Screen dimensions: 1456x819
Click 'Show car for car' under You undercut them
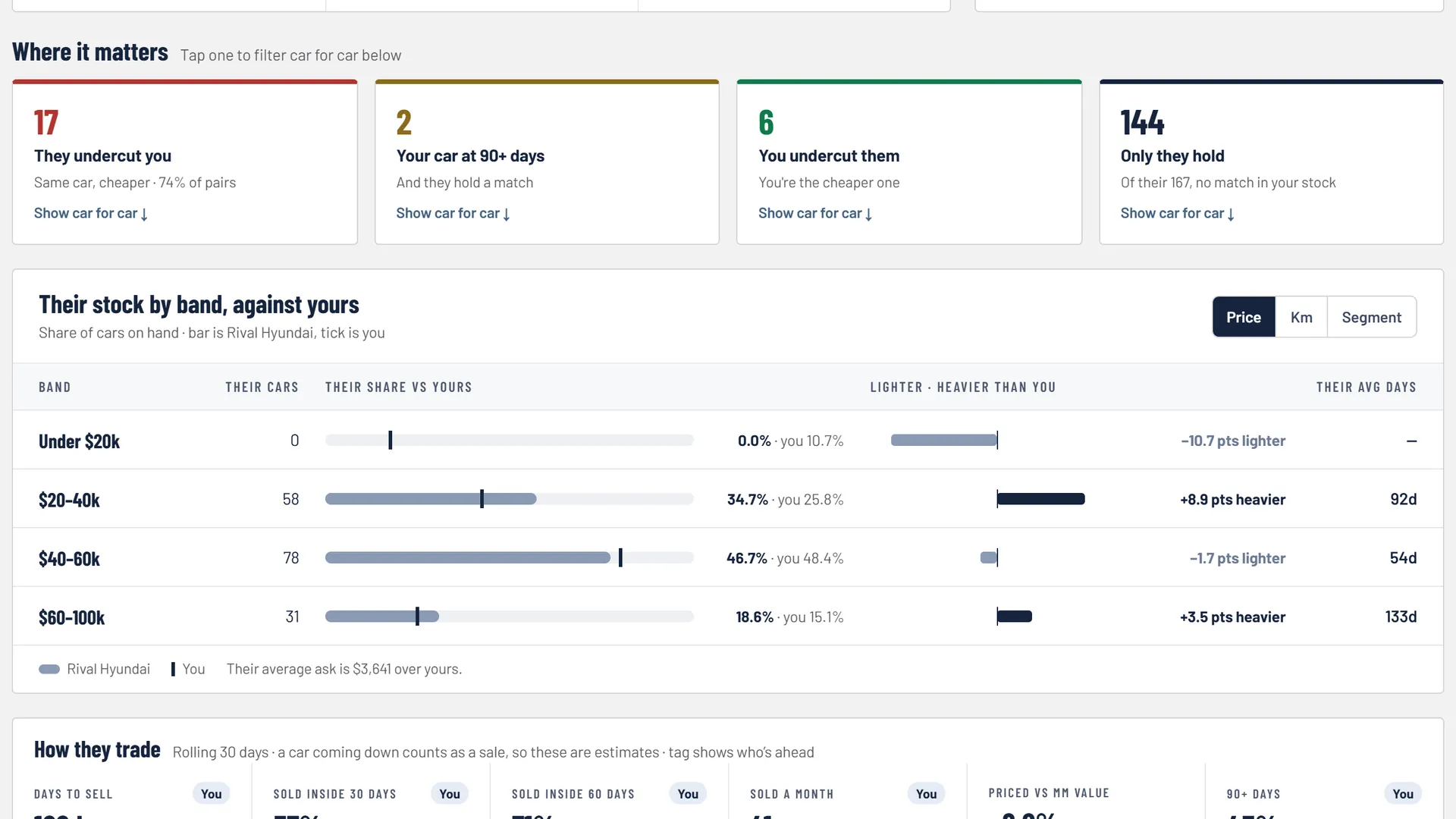[x=816, y=214]
